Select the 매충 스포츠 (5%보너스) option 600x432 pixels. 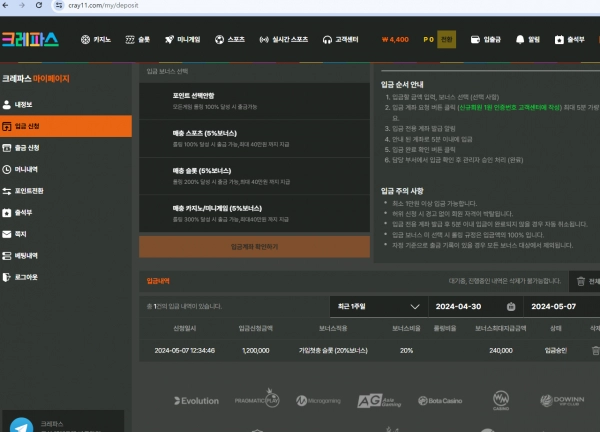(x=254, y=138)
